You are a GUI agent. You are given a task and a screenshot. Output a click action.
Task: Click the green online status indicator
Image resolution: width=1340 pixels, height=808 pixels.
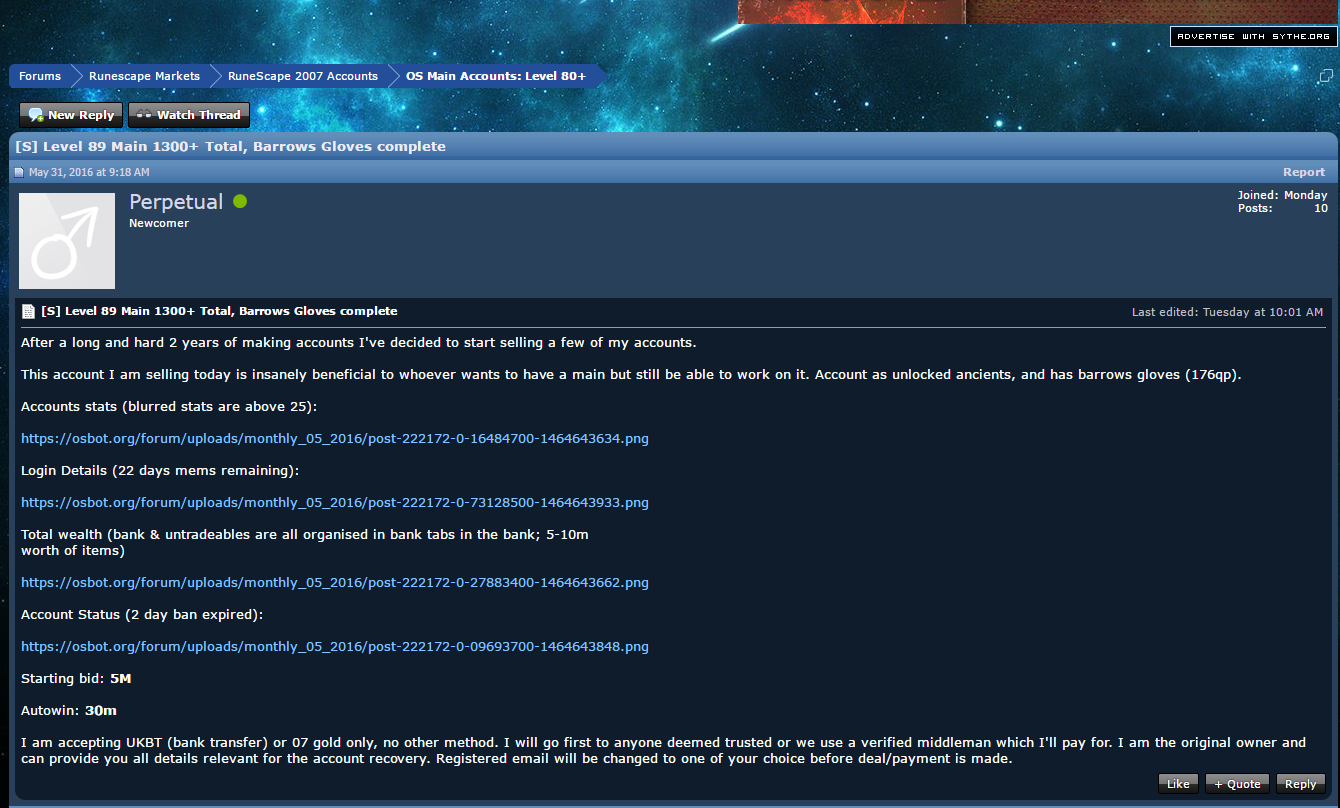coord(240,201)
